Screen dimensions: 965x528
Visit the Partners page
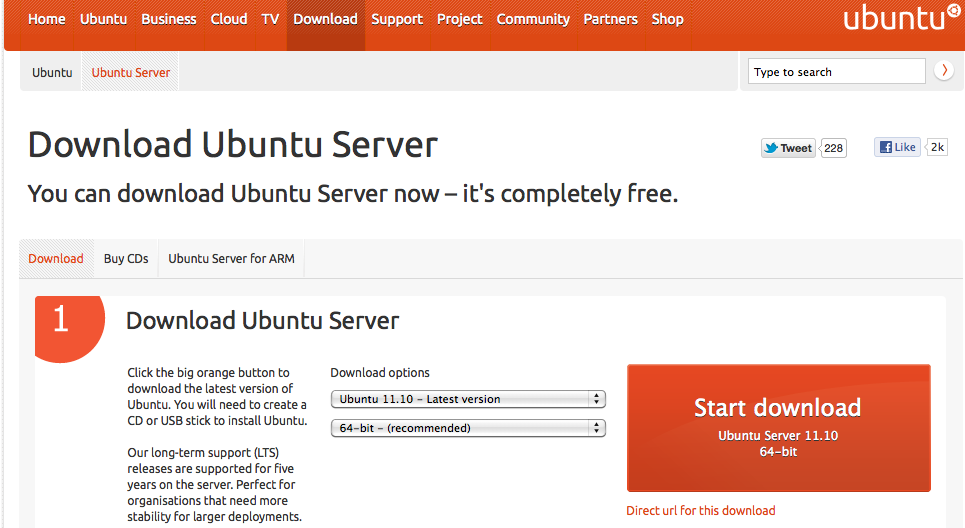(x=611, y=19)
